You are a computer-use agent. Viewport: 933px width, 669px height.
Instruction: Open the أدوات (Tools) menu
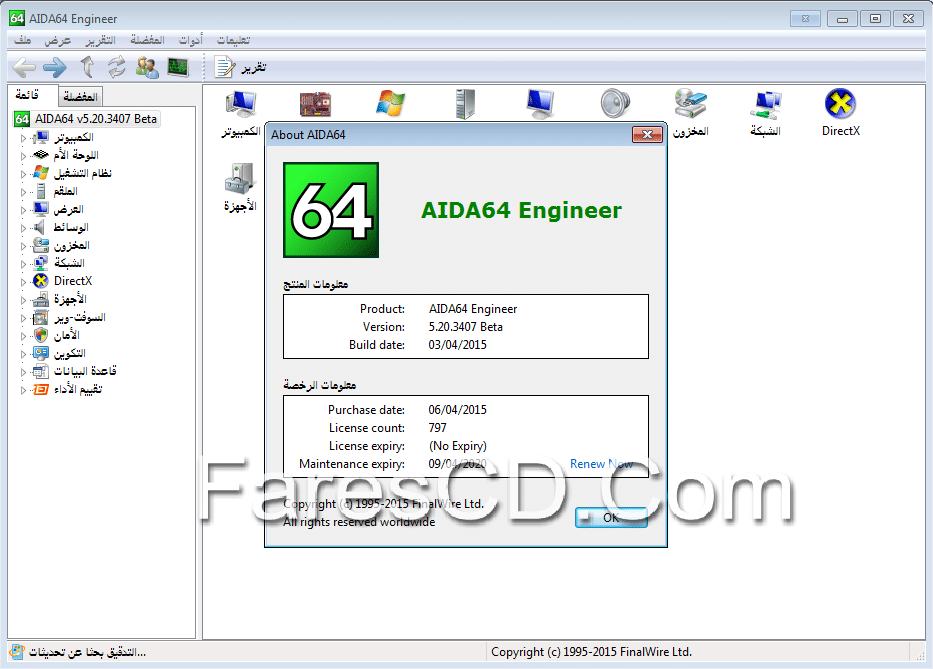click(191, 40)
